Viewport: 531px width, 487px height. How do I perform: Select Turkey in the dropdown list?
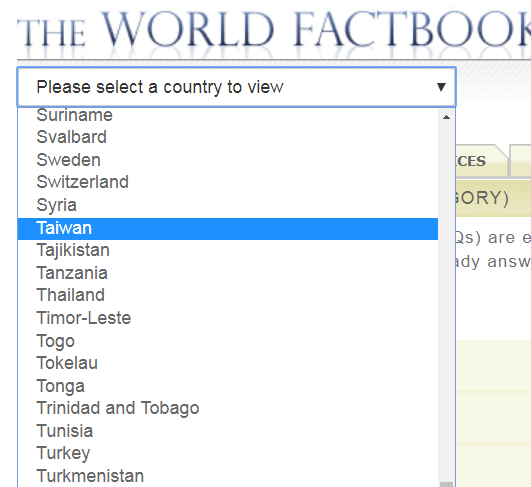[x=228, y=453]
